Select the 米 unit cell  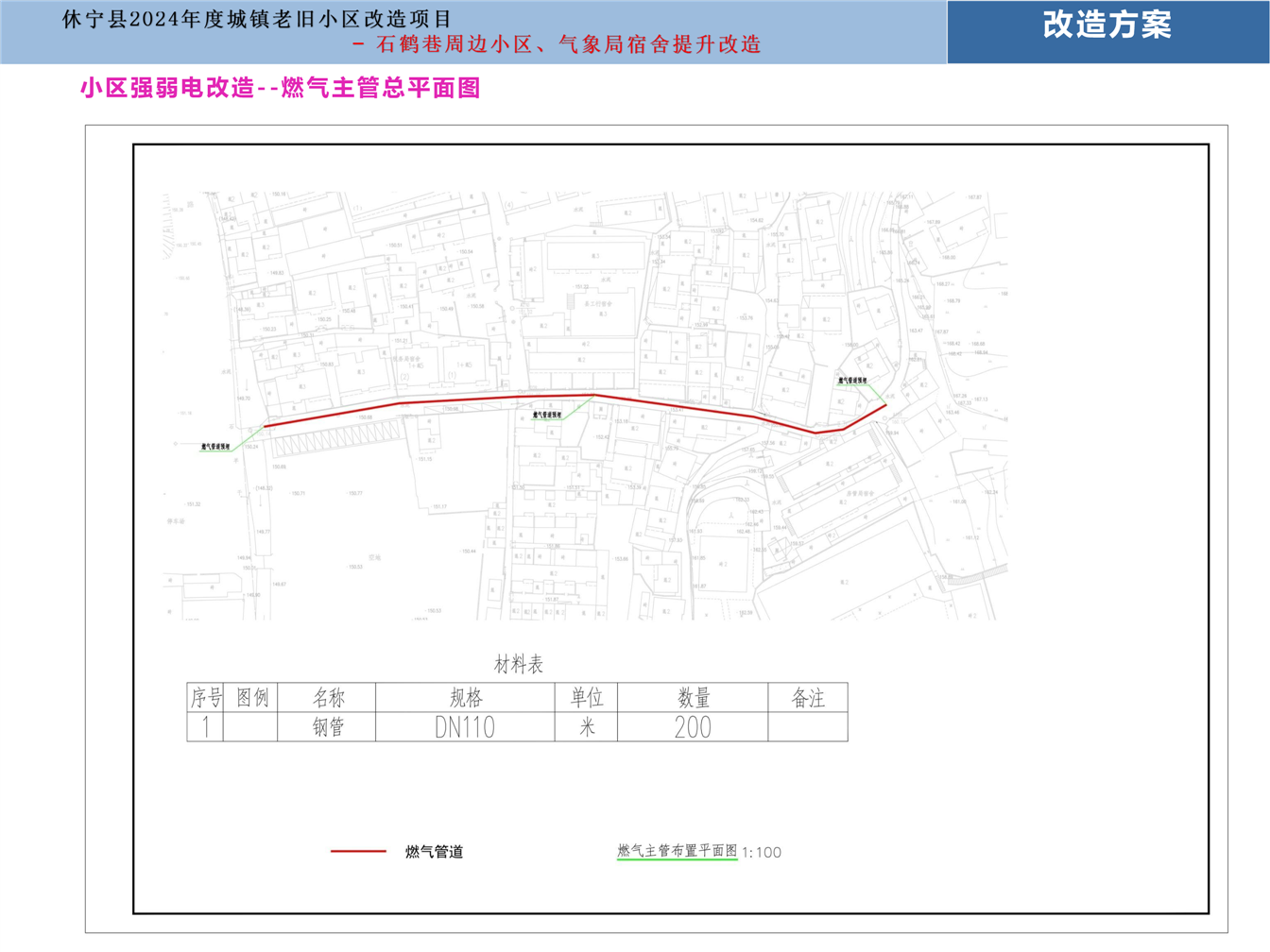coord(586,727)
